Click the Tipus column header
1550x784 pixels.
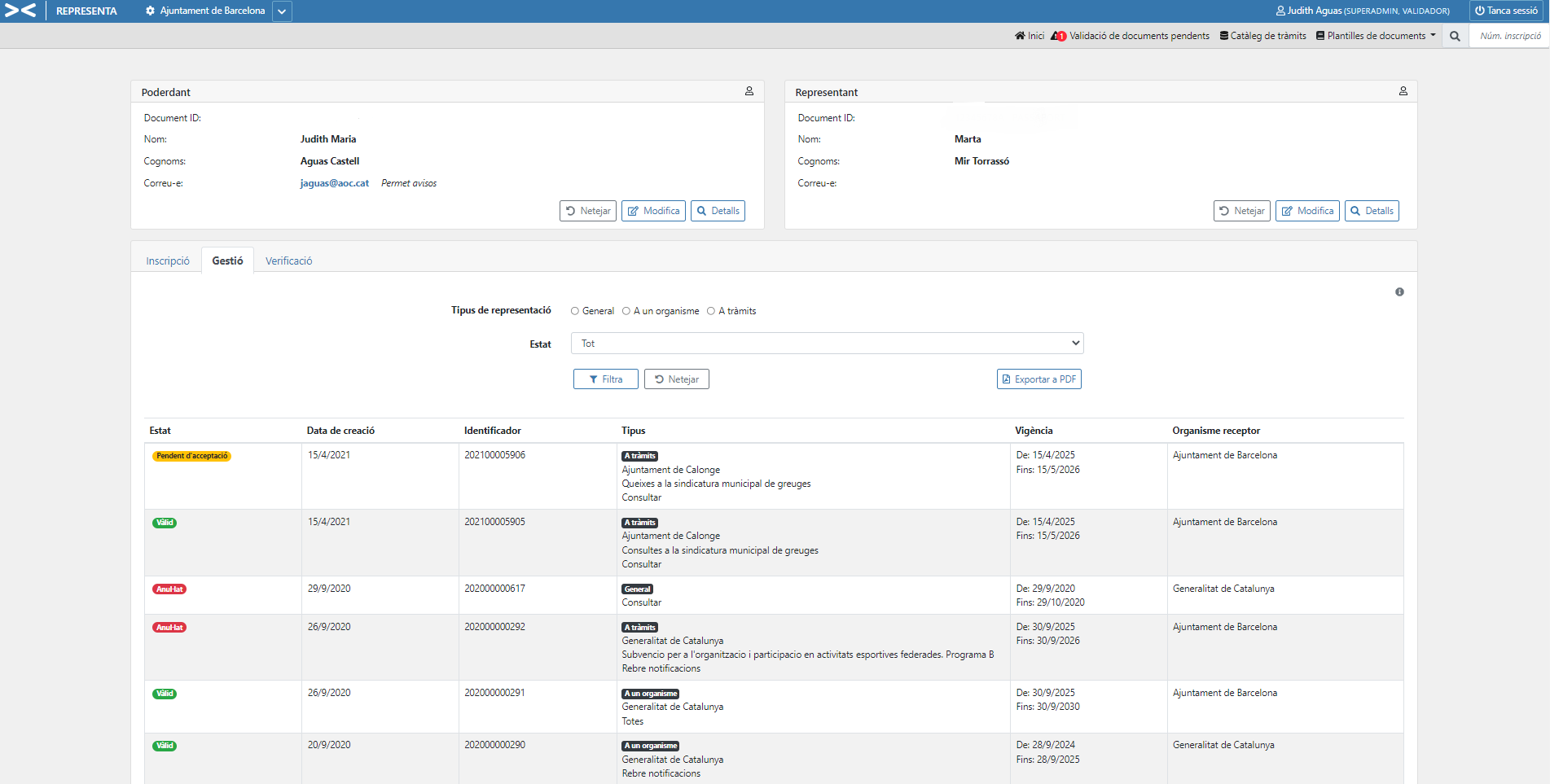(x=634, y=431)
